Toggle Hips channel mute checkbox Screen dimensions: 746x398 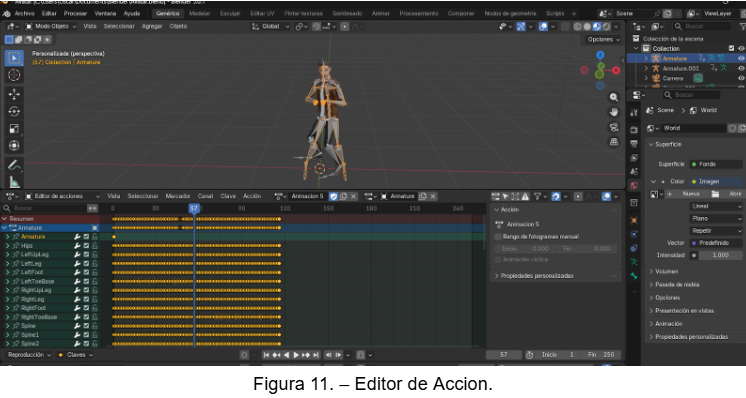86,245
